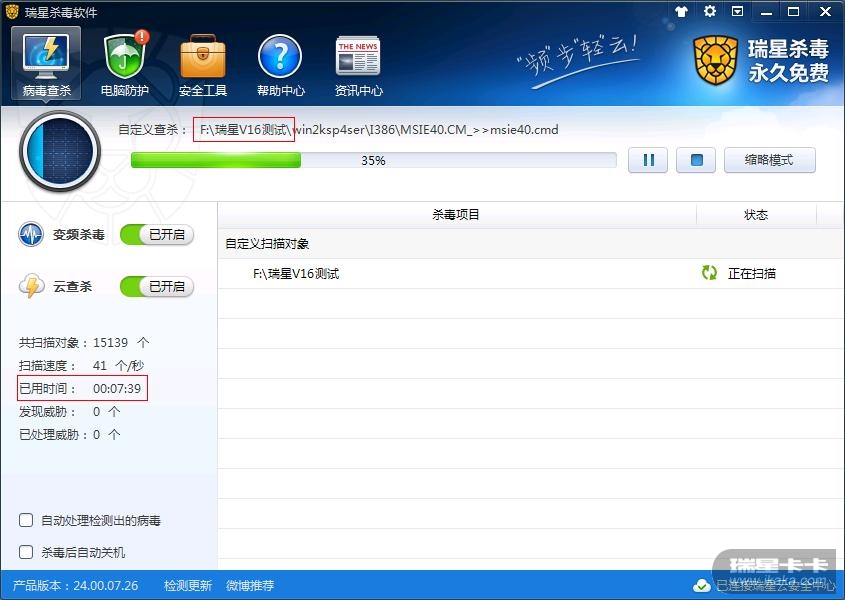Image resolution: width=845 pixels, height=600 pixels.
Task: Click the Rising lion logo at top right
Action: pos(715,60)
